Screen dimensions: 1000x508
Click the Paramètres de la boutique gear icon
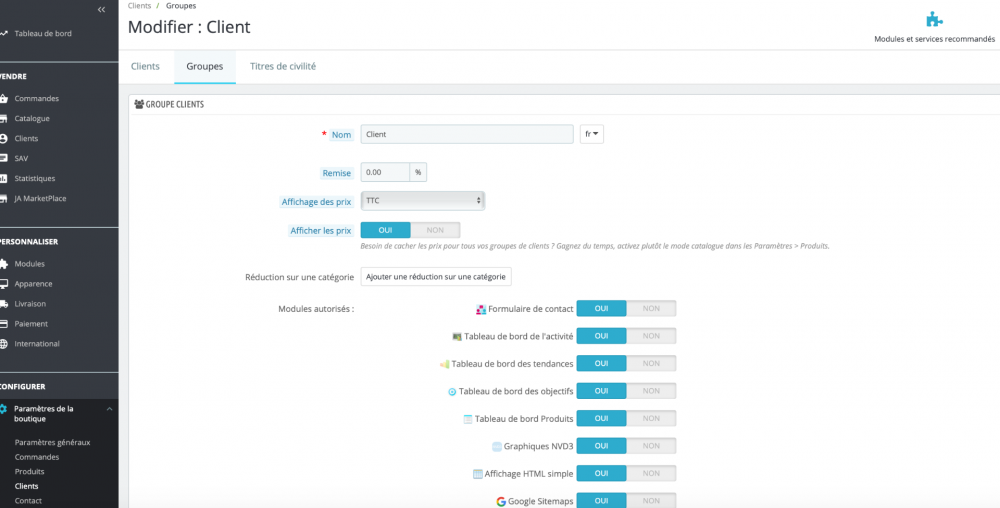(x=3, y=409)
